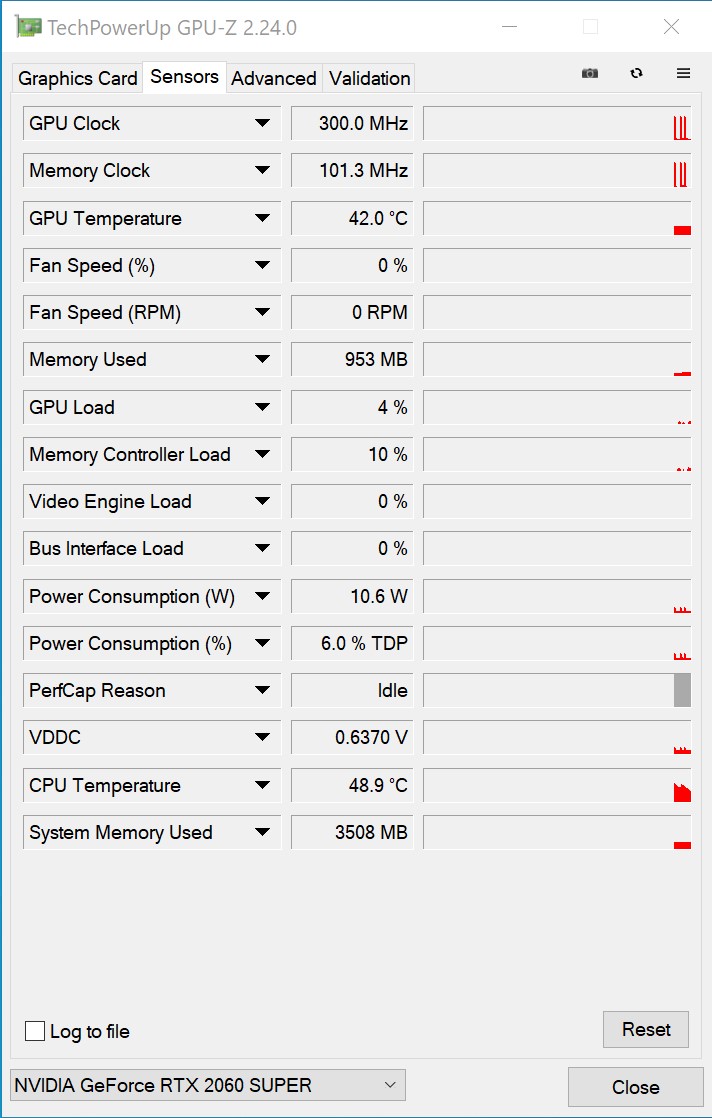Screen dimensions: 712x1118
Task: Open the GPU Clock sensor dropdown
Action: tap(262, 123)
